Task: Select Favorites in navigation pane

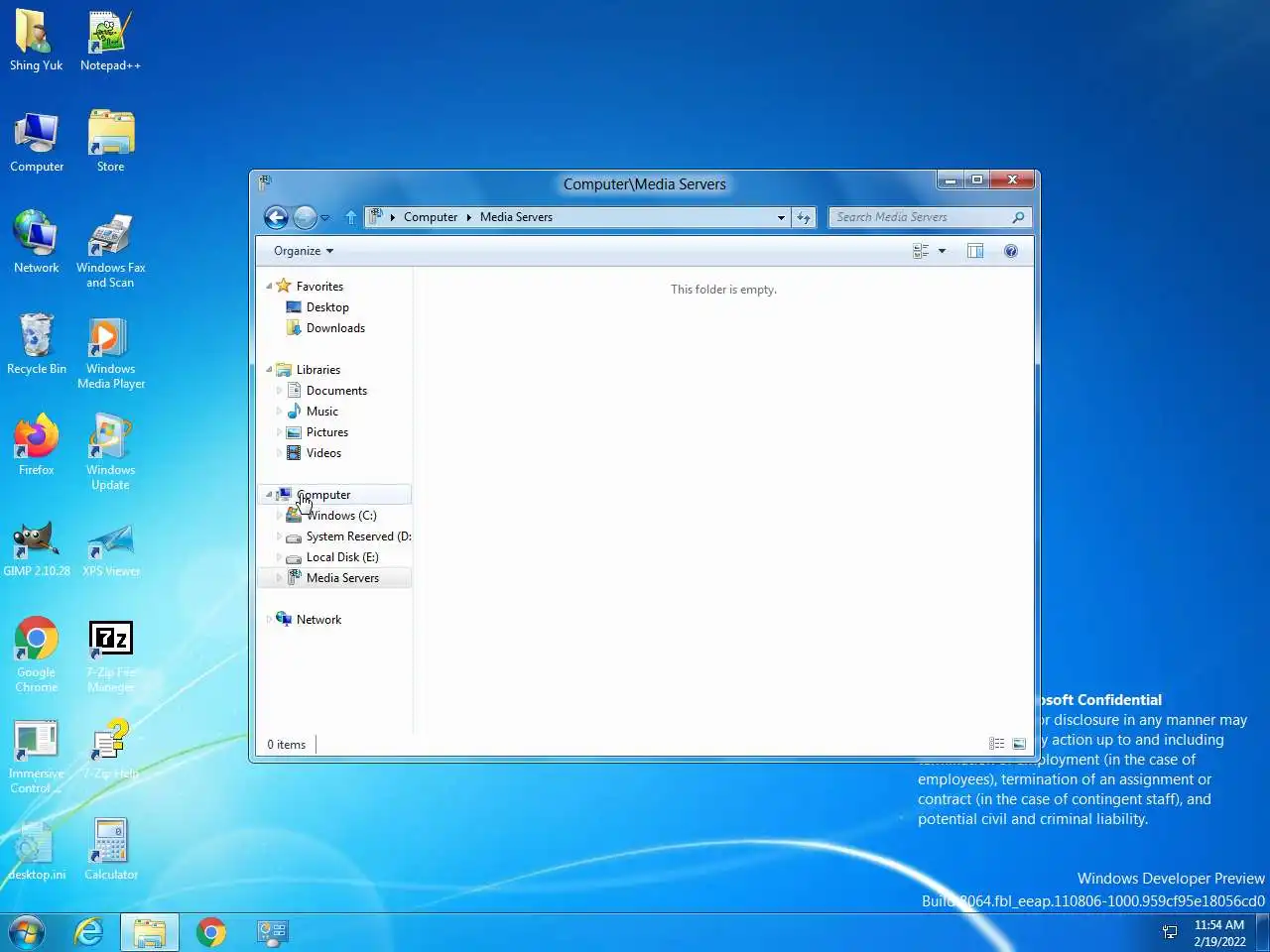Action: click(319, 287)
